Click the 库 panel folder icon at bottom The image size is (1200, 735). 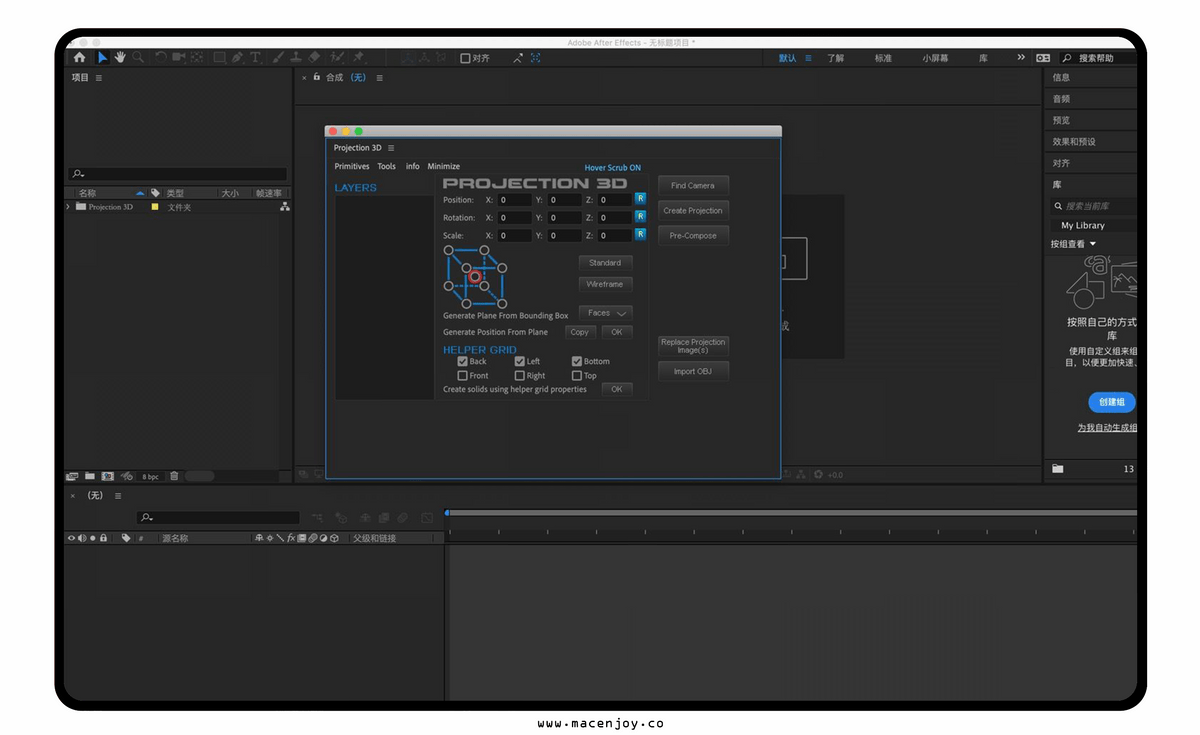(x=1058, y=468)
